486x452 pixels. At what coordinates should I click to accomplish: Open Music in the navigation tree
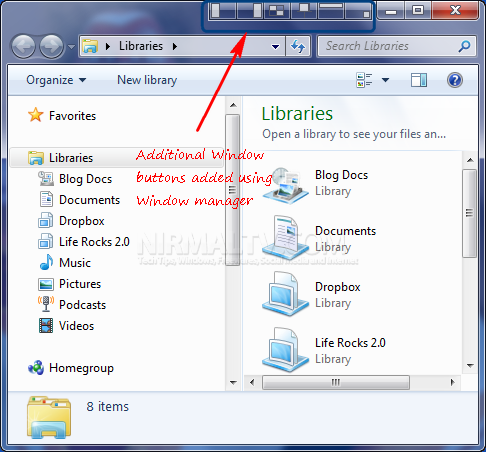pyautogui.click(x=75, y=263)
